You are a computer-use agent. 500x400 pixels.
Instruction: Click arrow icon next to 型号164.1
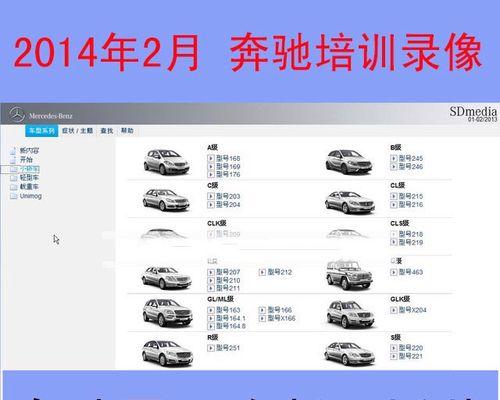click(x=211, y=318)
